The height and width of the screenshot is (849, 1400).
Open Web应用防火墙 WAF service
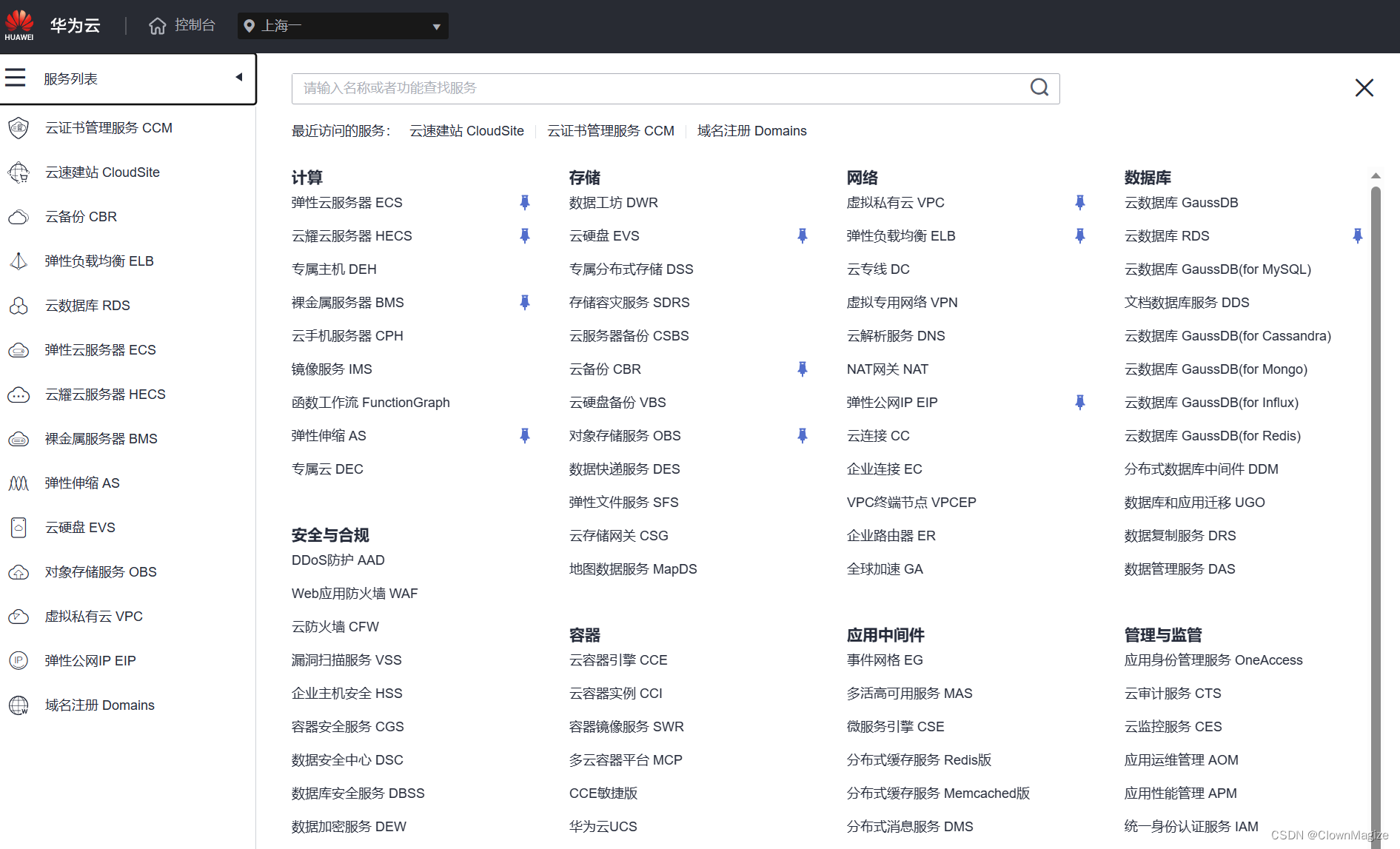[x=355, y=594]
